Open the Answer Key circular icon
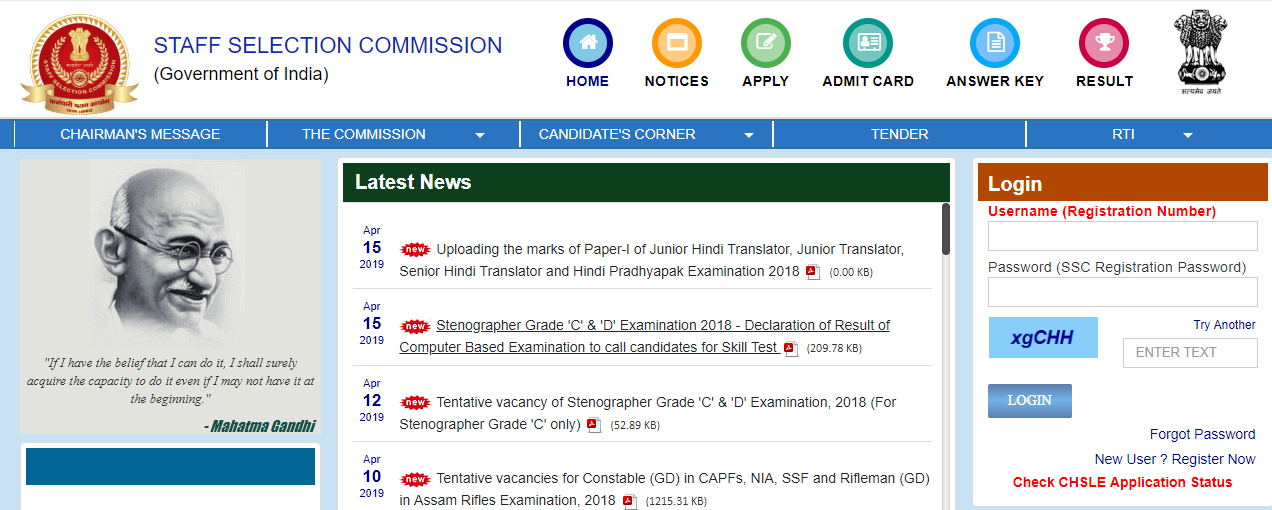The width and height of the screenshot is (1272, 510). click(995, 43)
